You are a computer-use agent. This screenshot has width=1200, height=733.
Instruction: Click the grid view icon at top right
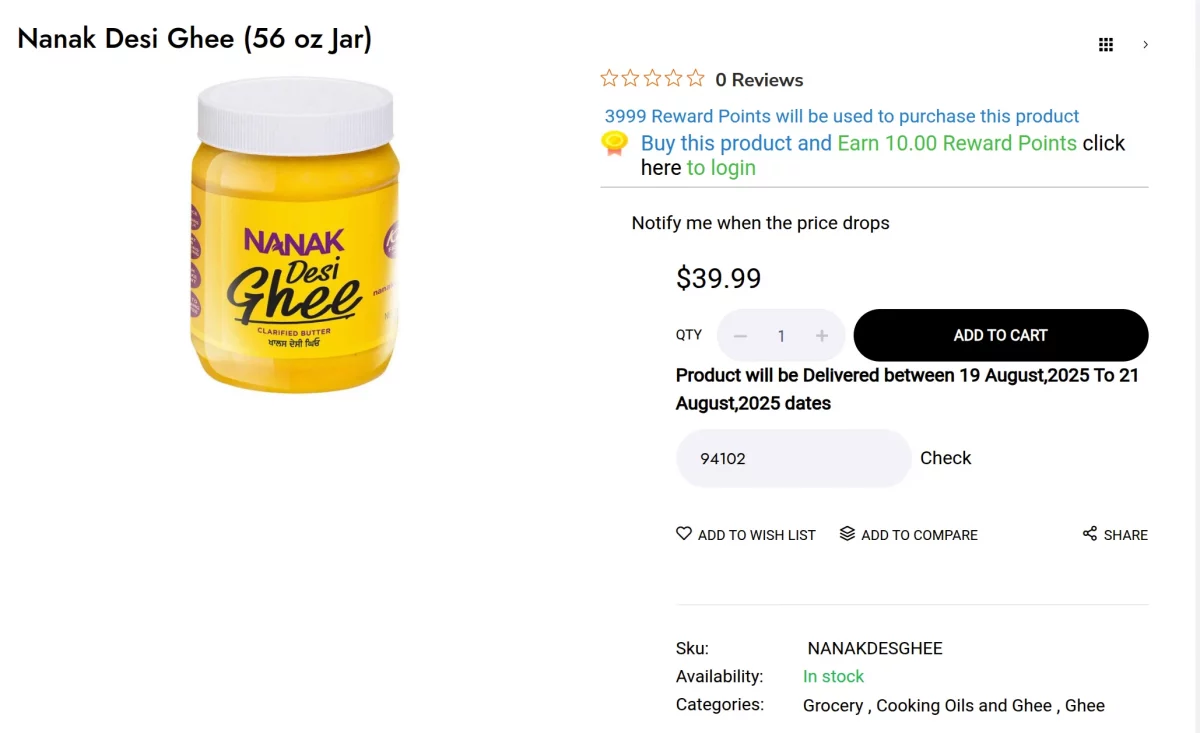[x=1105, y=44]
